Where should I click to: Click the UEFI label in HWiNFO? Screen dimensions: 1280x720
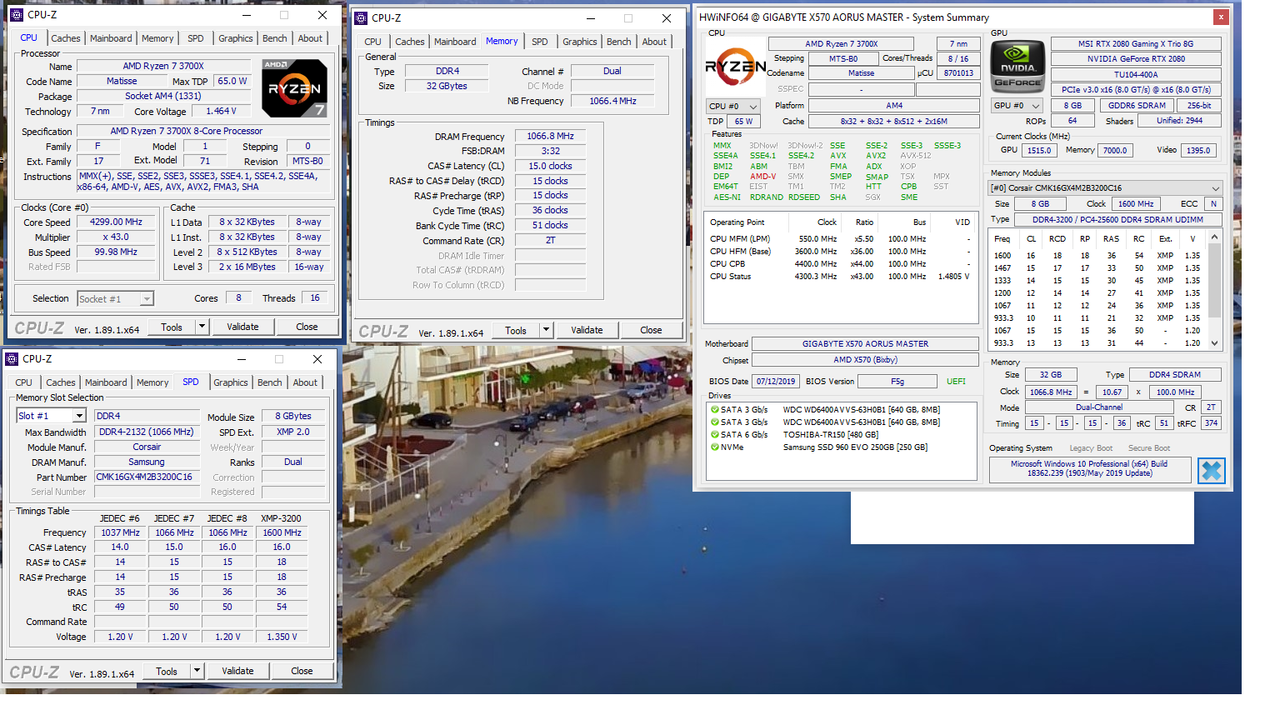(956, 381)
